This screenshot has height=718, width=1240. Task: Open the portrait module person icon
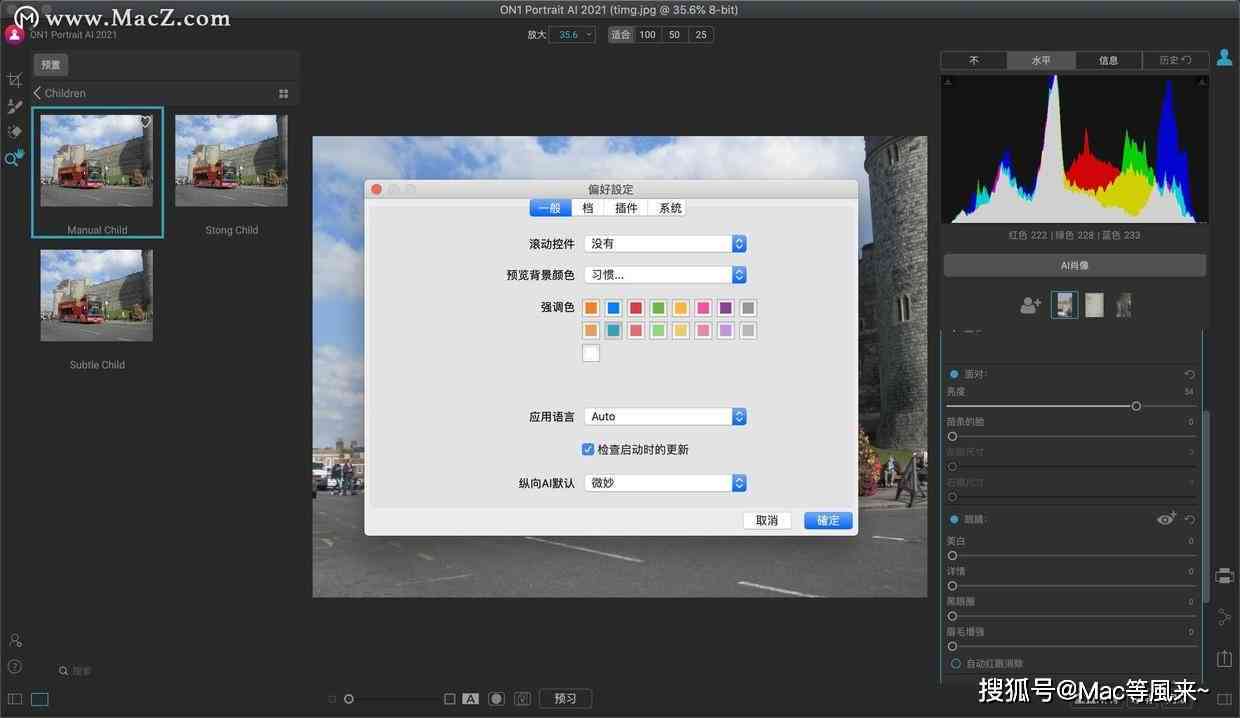point(1224,58)
